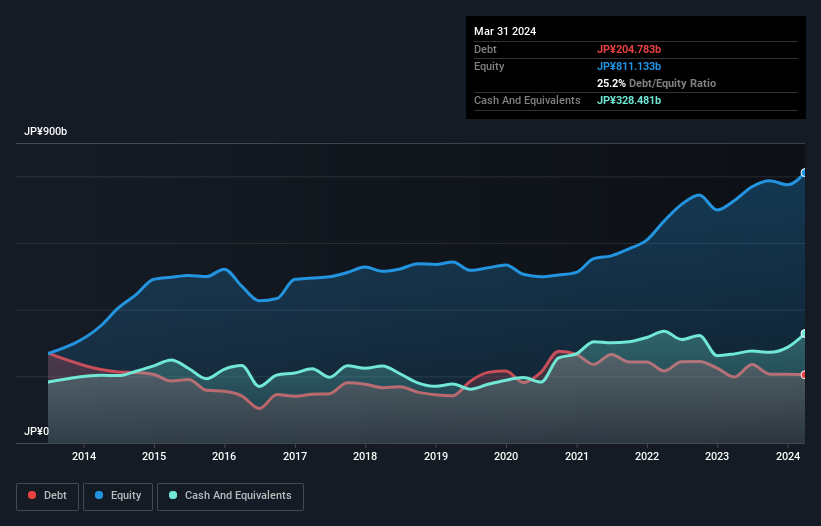This screenshot has height=526, width=821.
Task: Click the Debt value JP¥204.783b
Action: click(629, 49)
